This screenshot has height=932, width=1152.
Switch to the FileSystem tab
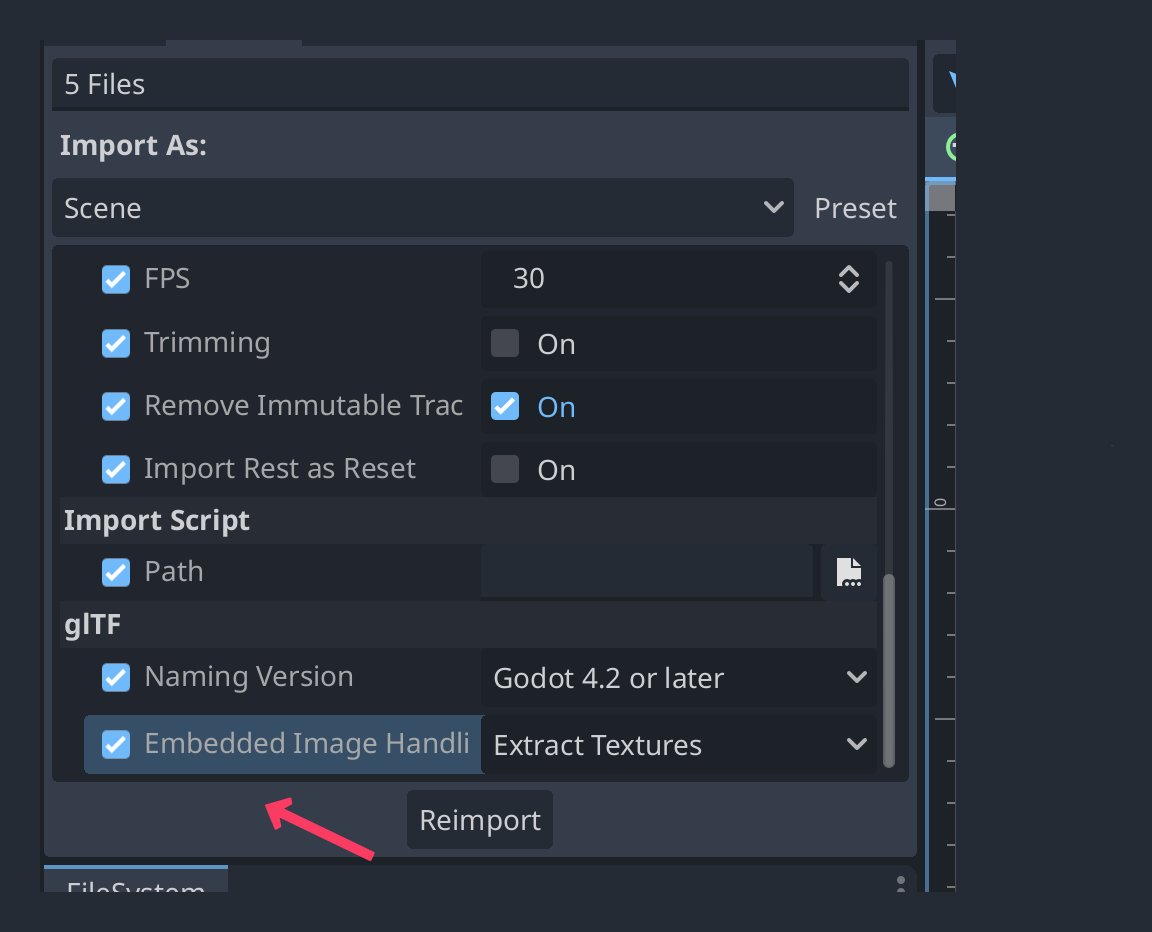[136, 881]
